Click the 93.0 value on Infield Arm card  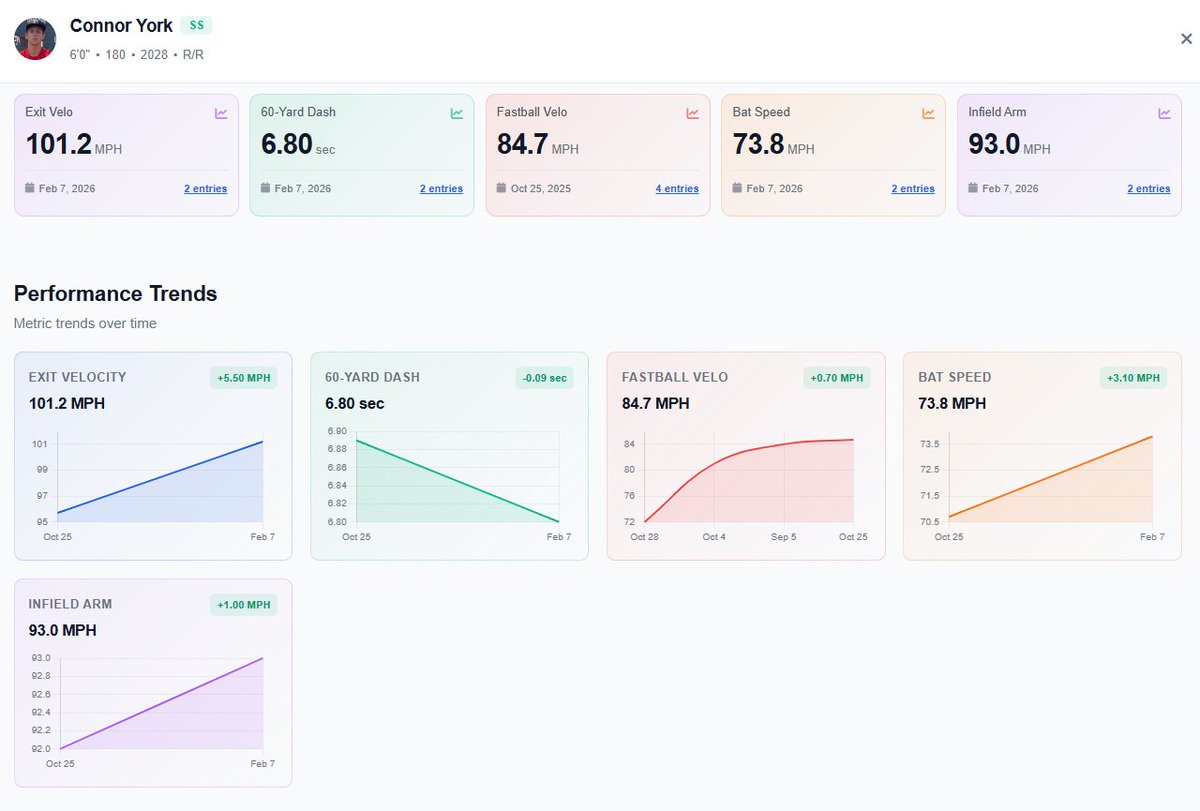pos(994,144)
